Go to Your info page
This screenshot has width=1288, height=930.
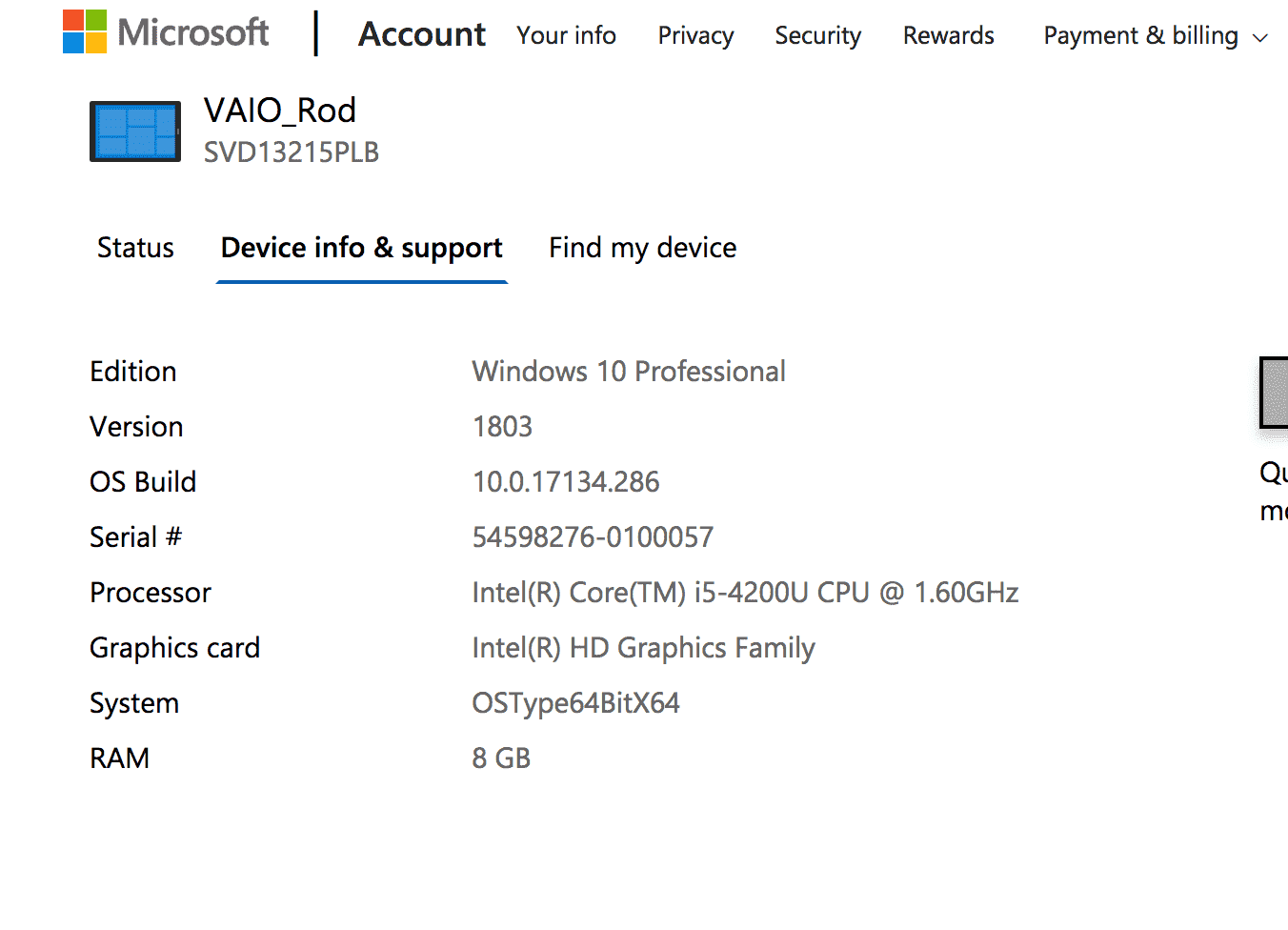(566, 35)
